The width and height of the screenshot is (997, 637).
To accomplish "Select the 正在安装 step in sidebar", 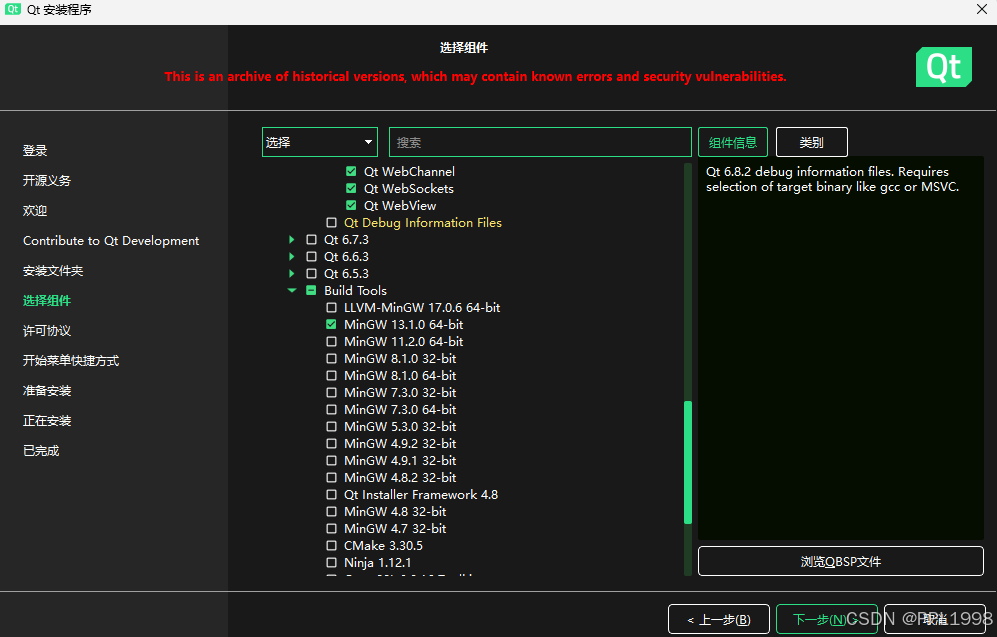I will pos(47,420).
